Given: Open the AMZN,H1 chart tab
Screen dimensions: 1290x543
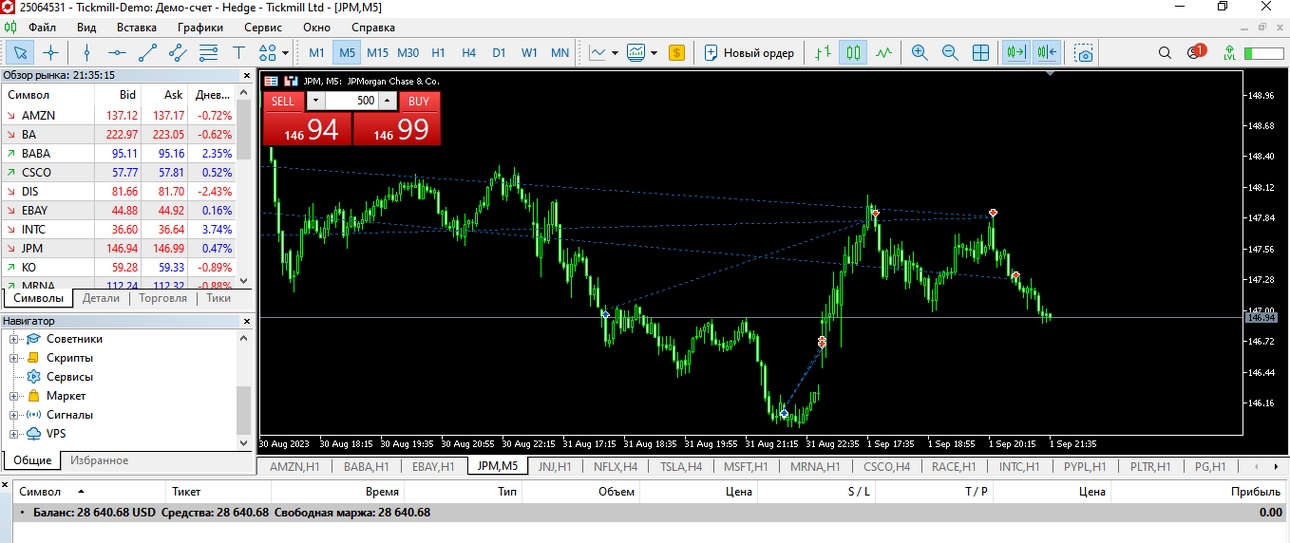Looking at the screenshot, I should pyautogui.click(x=294, y=466).
